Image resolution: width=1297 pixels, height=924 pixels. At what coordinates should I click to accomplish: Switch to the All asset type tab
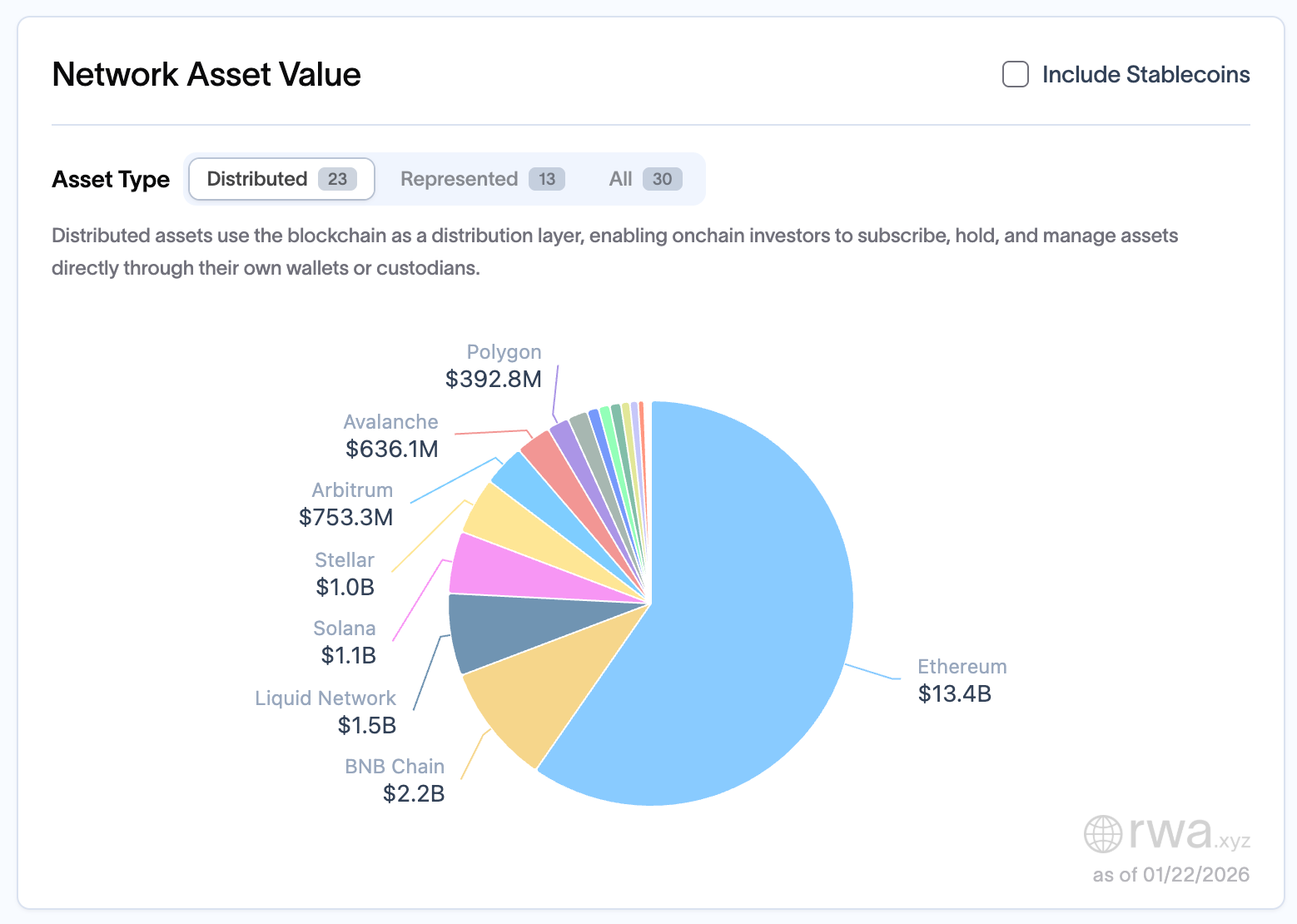[645, 179]
